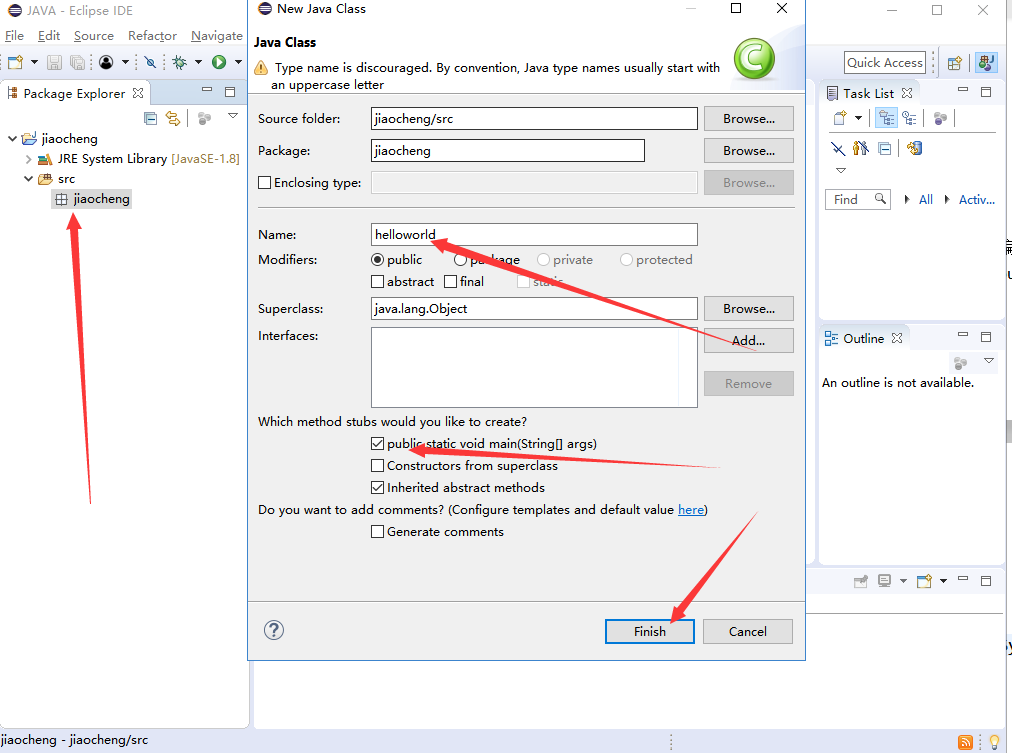The height and width of the screenshot is (753, 1012).
Task: Click the New wizard toolbar icon
Action: click(15, 62)
